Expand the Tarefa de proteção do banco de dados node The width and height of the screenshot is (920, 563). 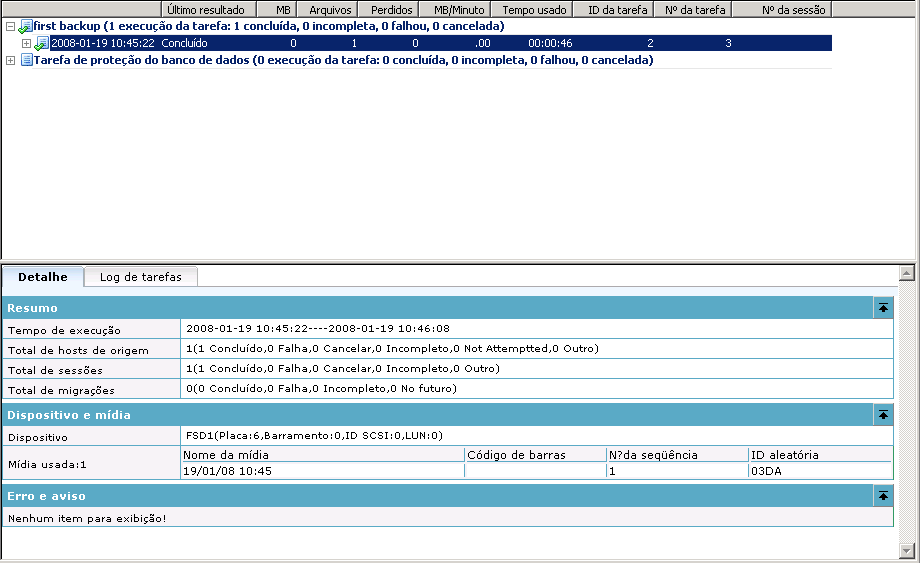[10, 60]
